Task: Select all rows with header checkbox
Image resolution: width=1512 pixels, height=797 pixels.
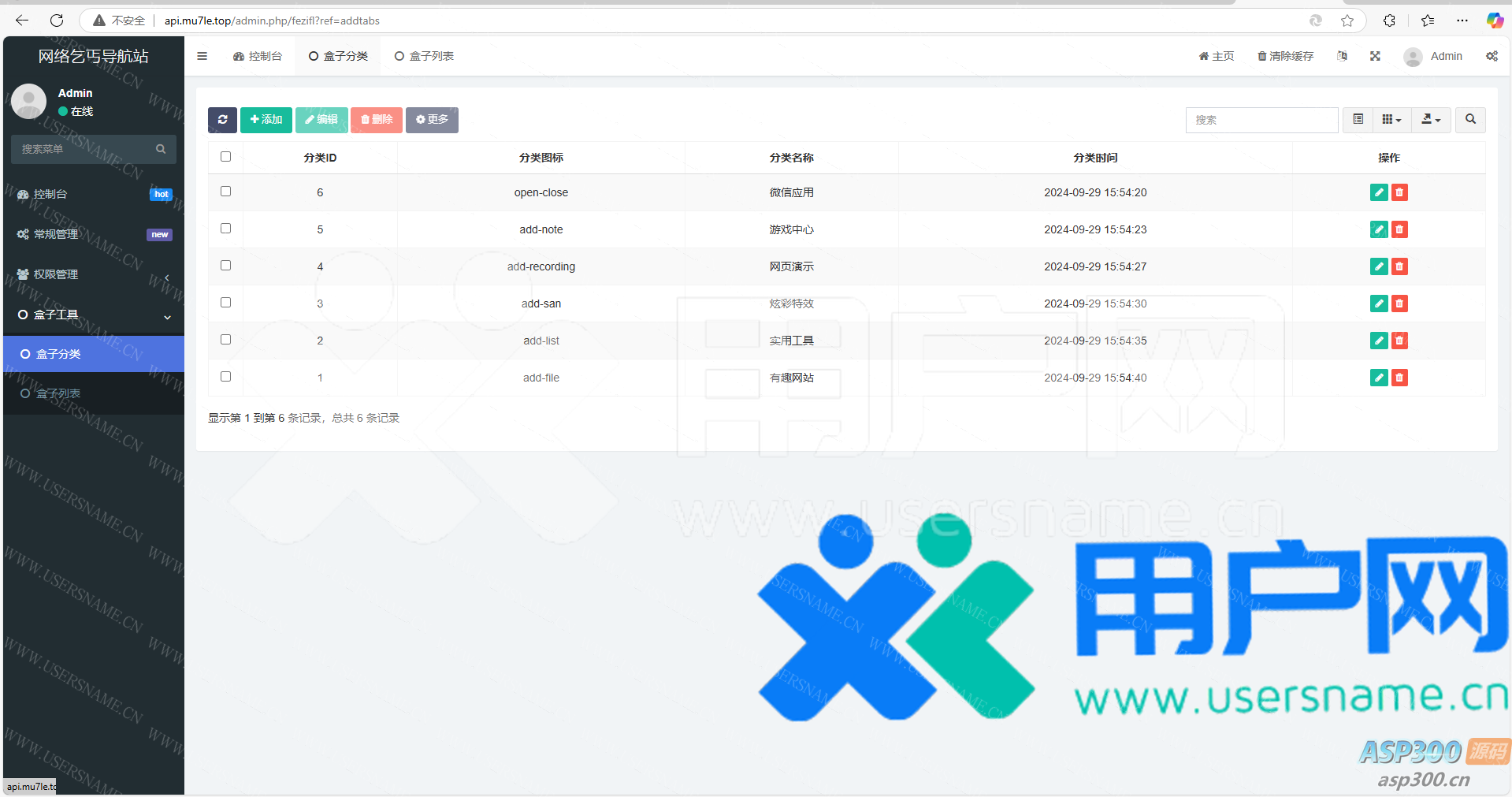Action: [226, 157]
